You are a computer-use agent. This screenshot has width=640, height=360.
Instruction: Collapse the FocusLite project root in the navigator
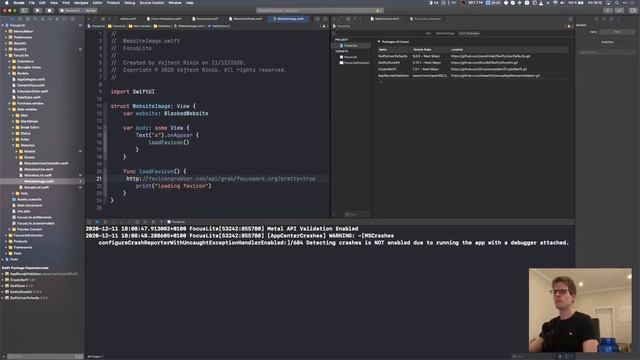pos(3,25)
